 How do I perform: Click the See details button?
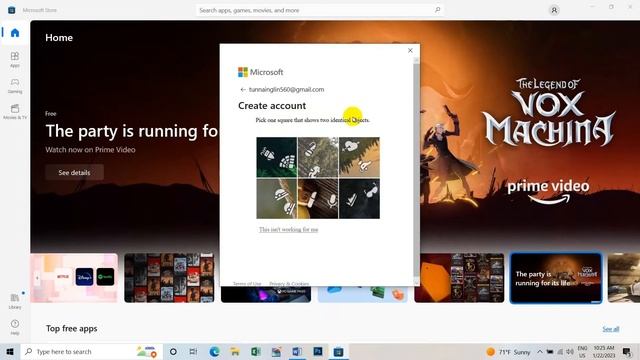coord(74,173)
